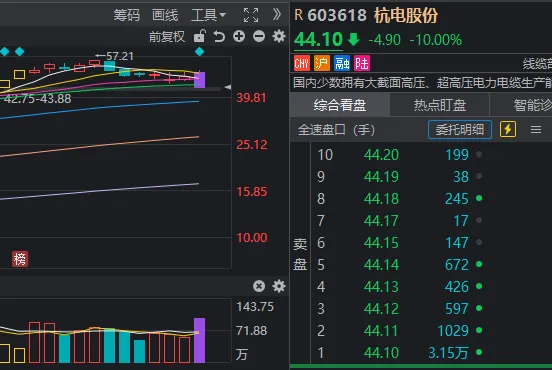
Task: Switch to the 热点盯盘 tab
Action: coord(440,105)
